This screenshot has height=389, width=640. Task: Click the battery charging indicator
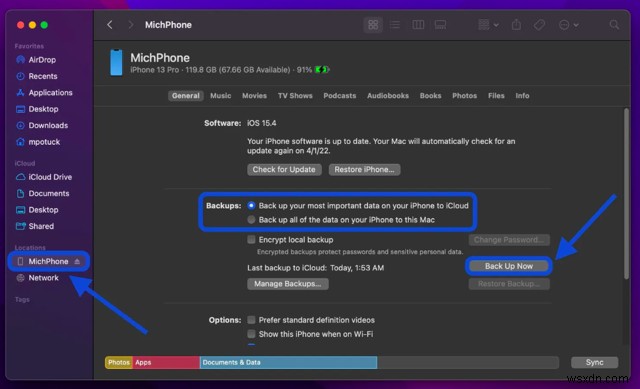tap(322, 70)
